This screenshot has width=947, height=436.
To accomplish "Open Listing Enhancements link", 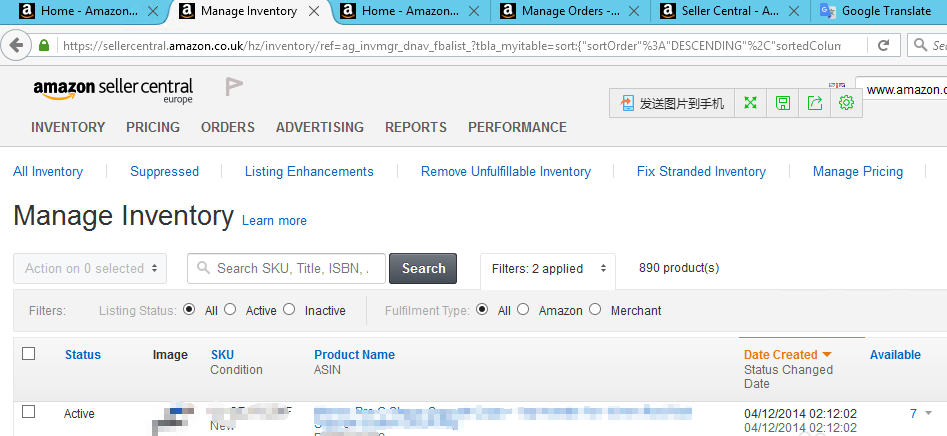I will [309, 172].
